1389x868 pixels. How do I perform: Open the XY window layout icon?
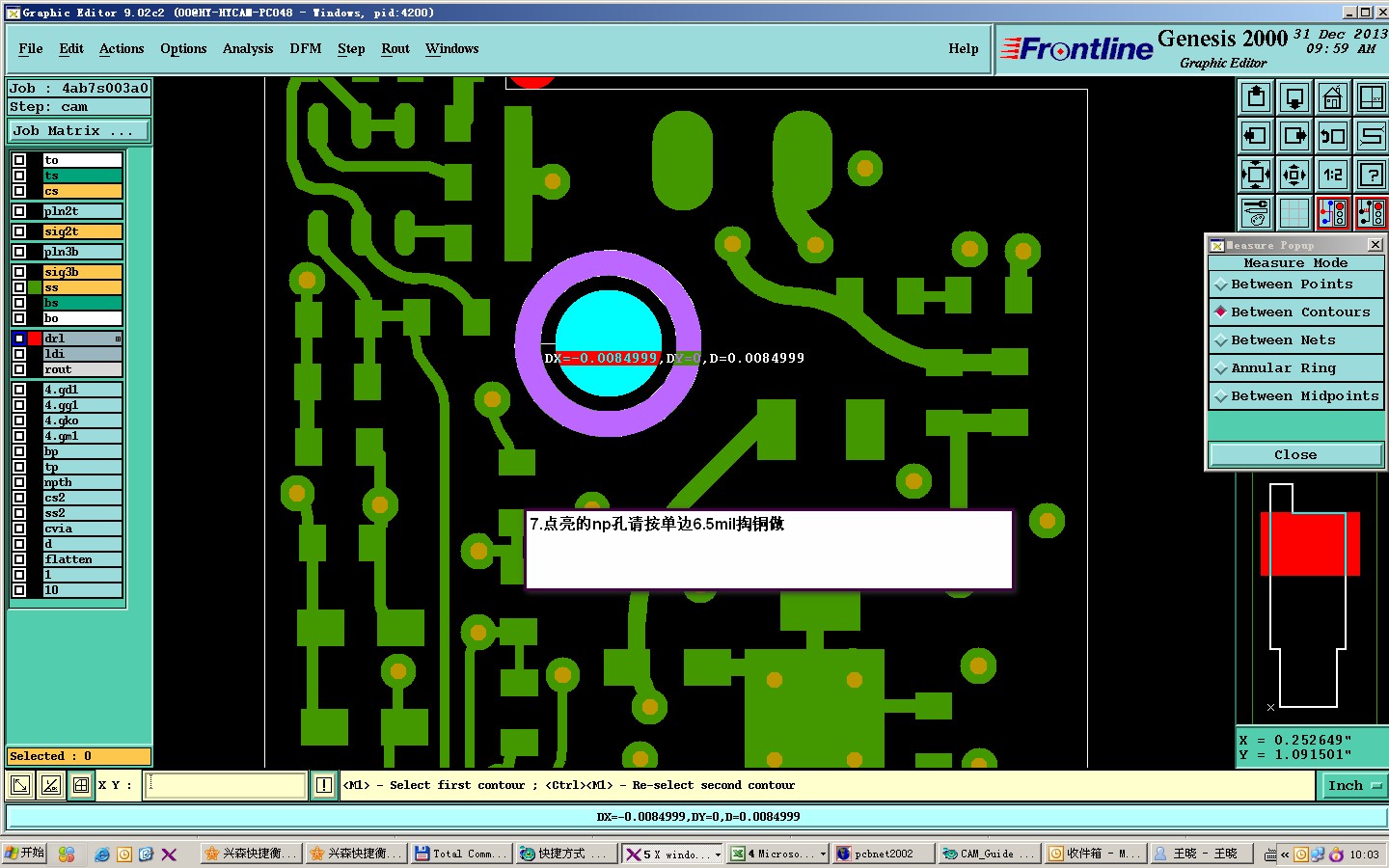pyautogui.click(x=1371, y=97)
